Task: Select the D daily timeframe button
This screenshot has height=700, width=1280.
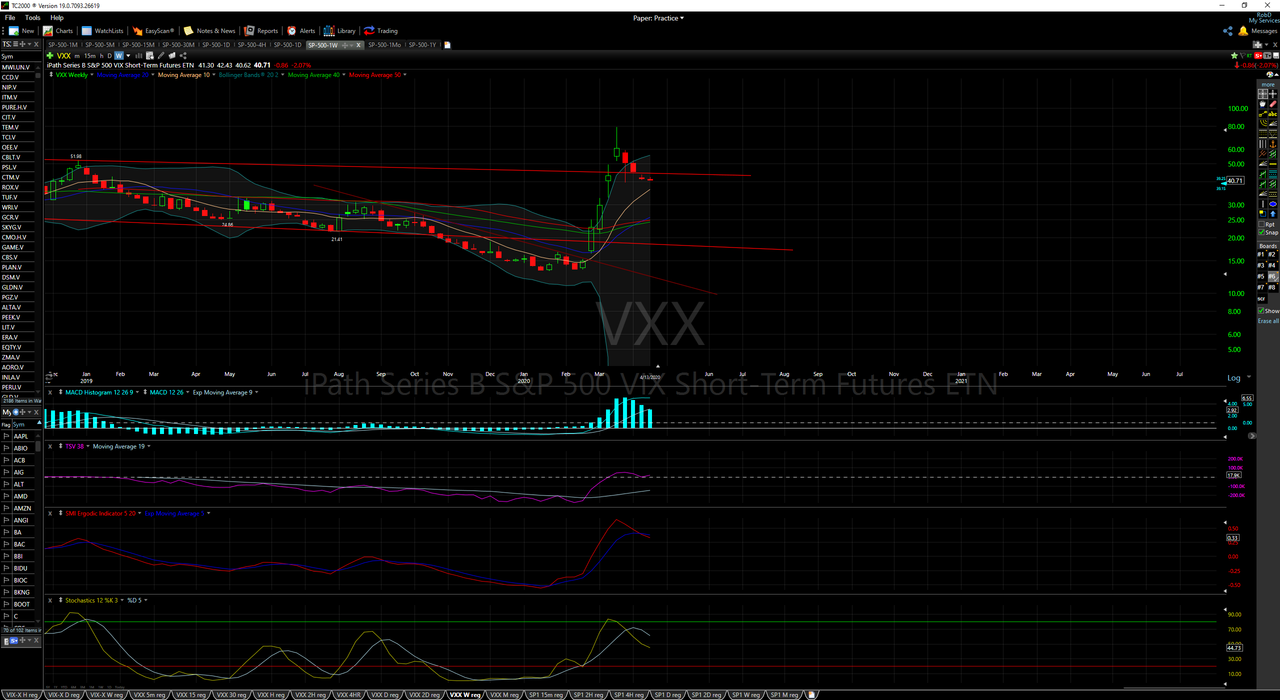Action: tap(110, 55)
